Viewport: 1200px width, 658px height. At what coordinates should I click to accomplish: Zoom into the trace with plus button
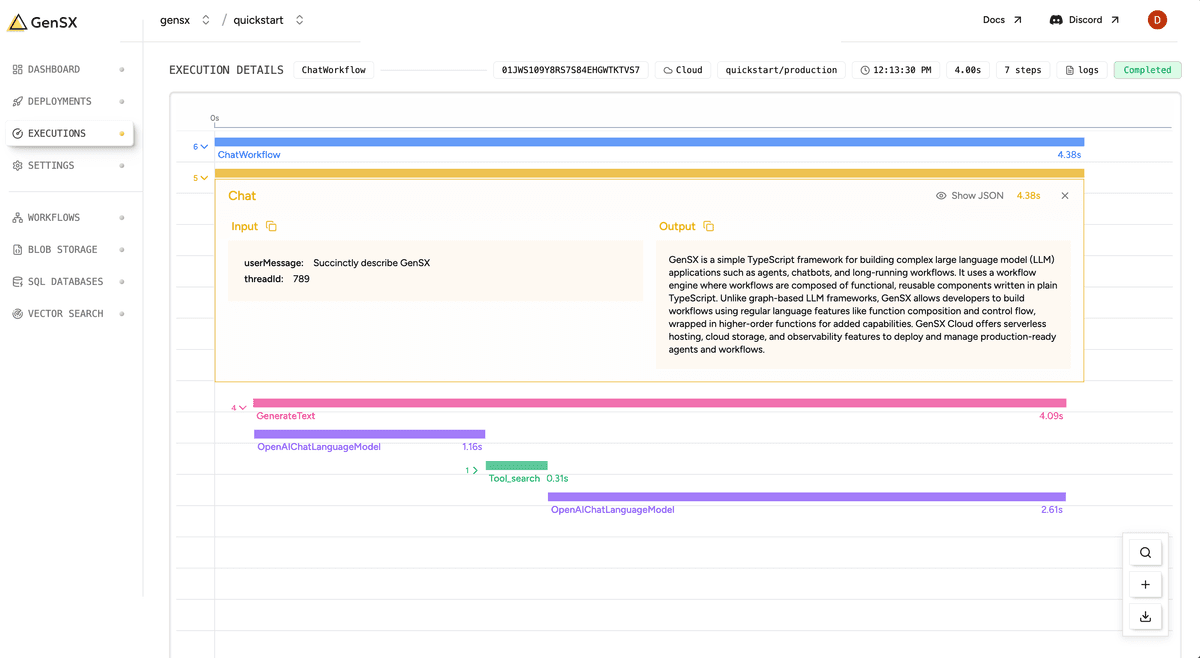1145,584
